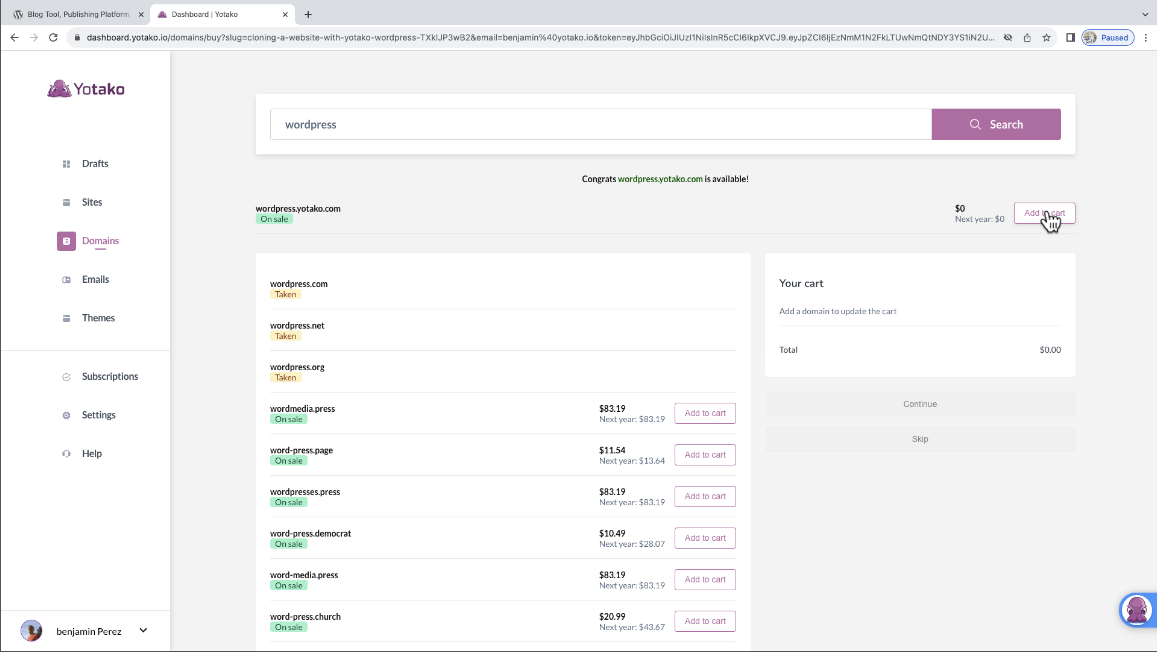Click the Your cart heading

pos(801,283)
